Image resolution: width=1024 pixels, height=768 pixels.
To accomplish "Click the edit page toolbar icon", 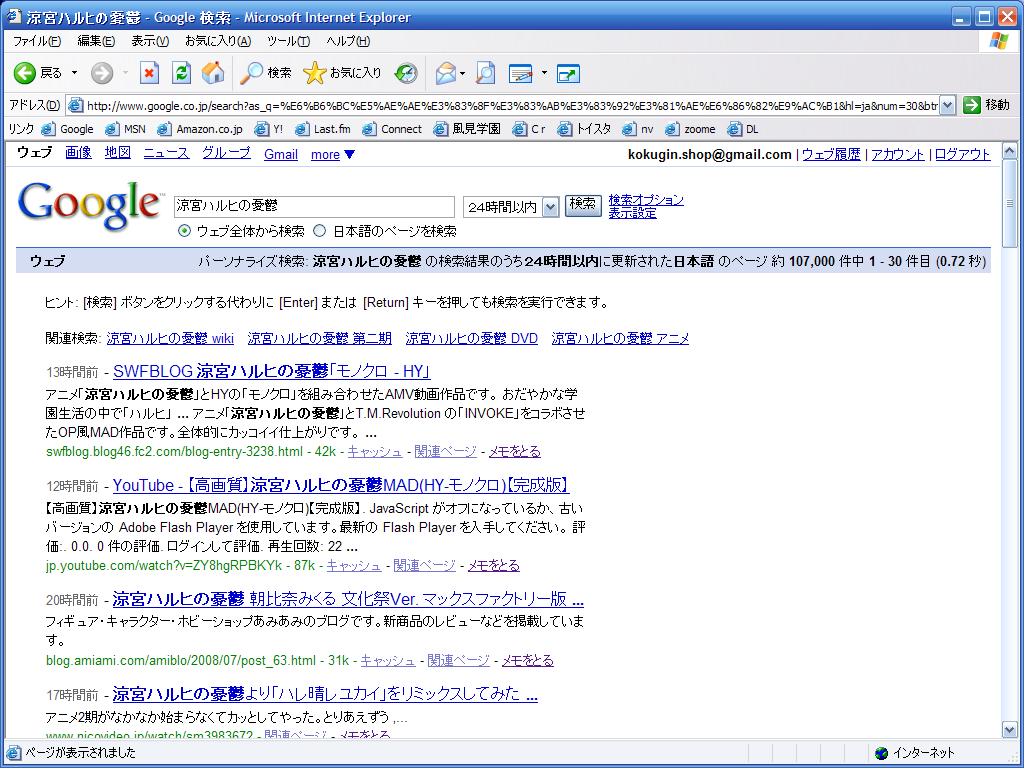I will click(x=521, y=73).
